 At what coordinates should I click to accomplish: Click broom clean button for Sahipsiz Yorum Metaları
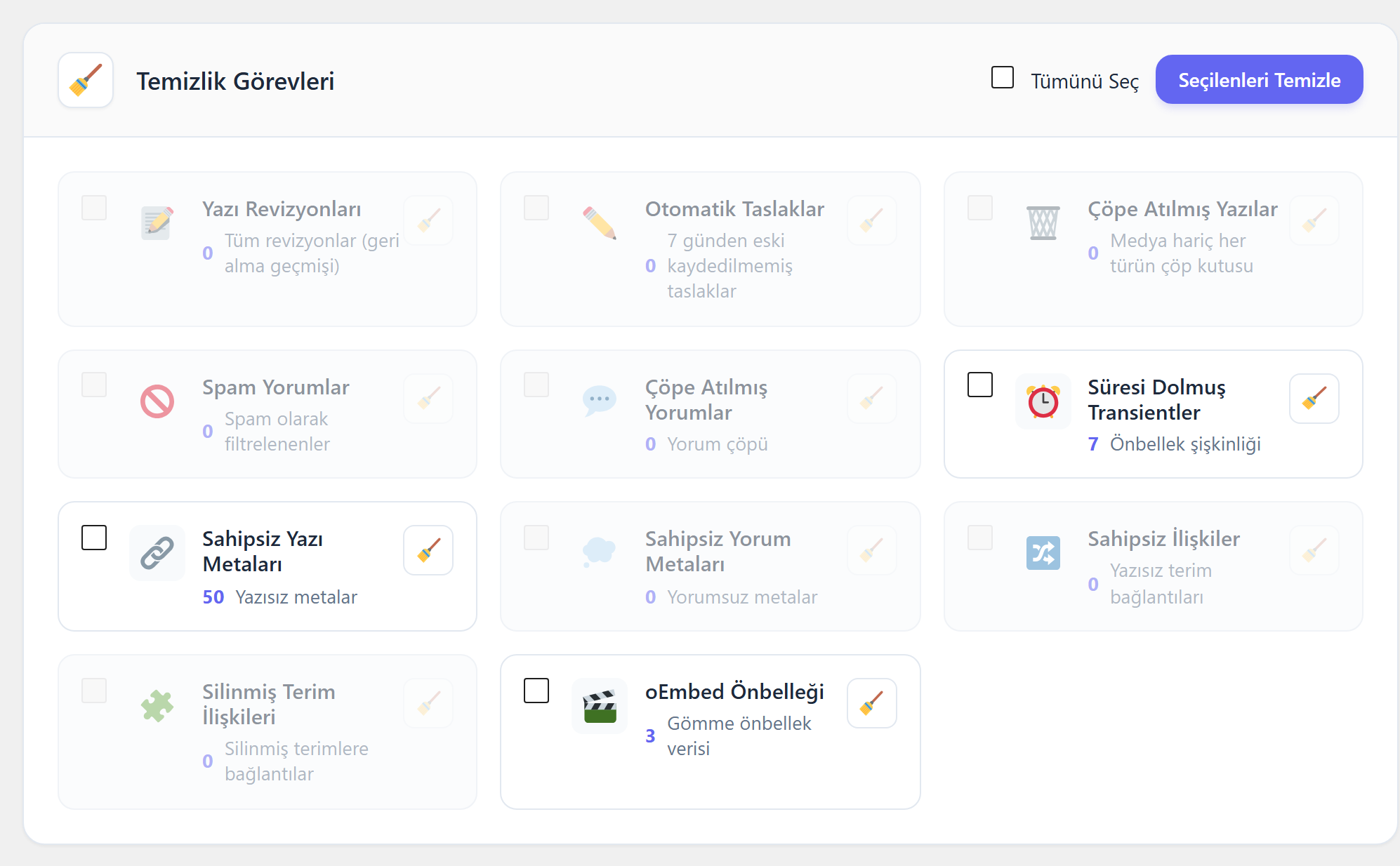point(871,550)
